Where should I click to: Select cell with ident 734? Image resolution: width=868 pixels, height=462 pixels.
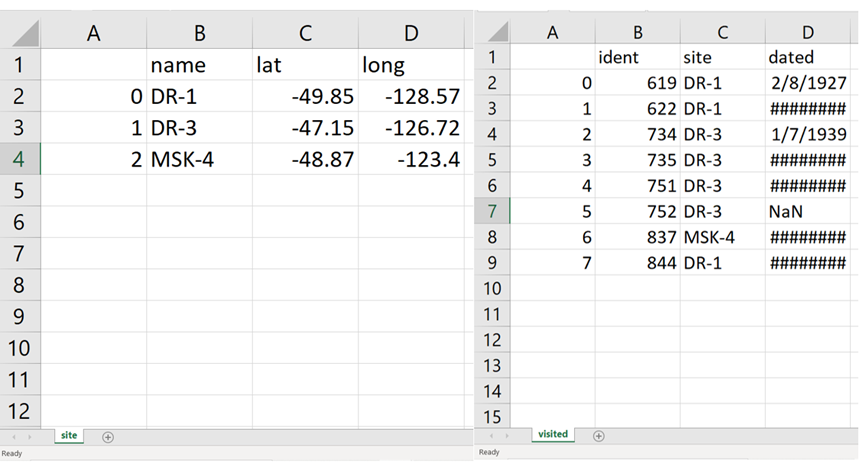click(x=638, y=134)
